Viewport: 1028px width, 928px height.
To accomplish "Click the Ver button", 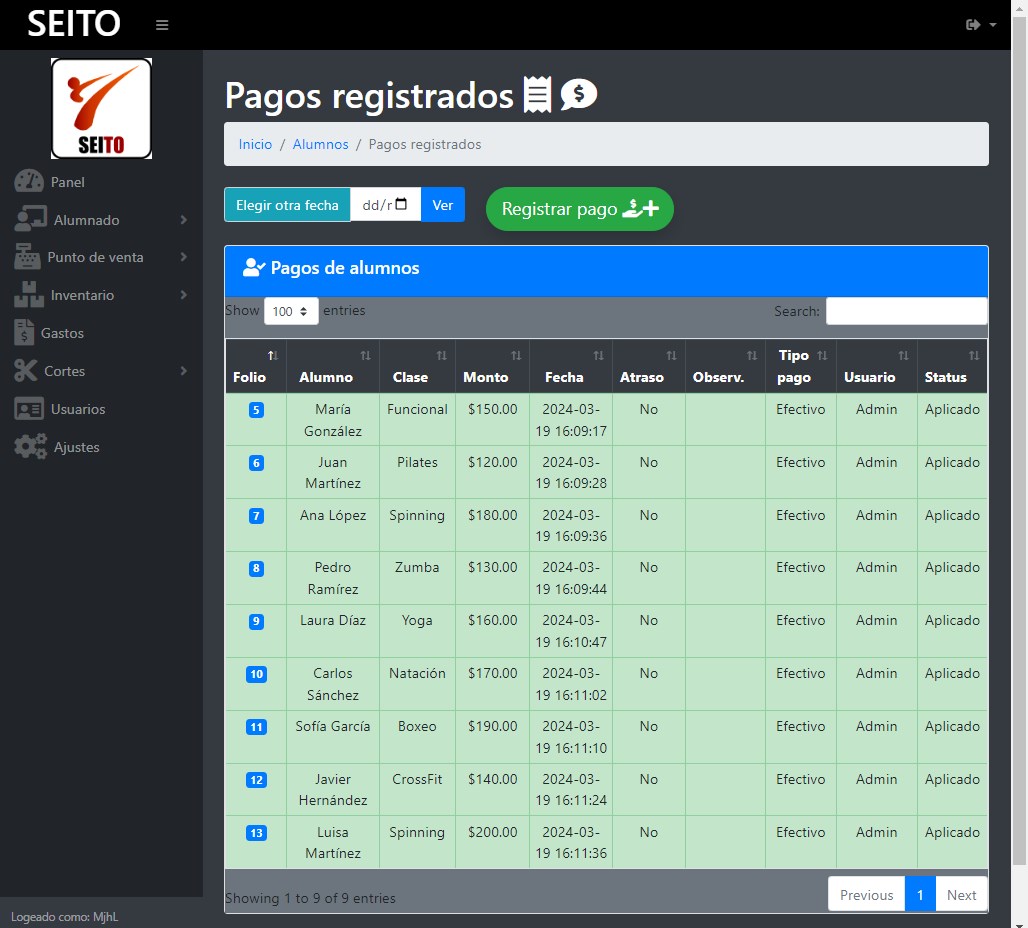I will (x=442, y=205).
